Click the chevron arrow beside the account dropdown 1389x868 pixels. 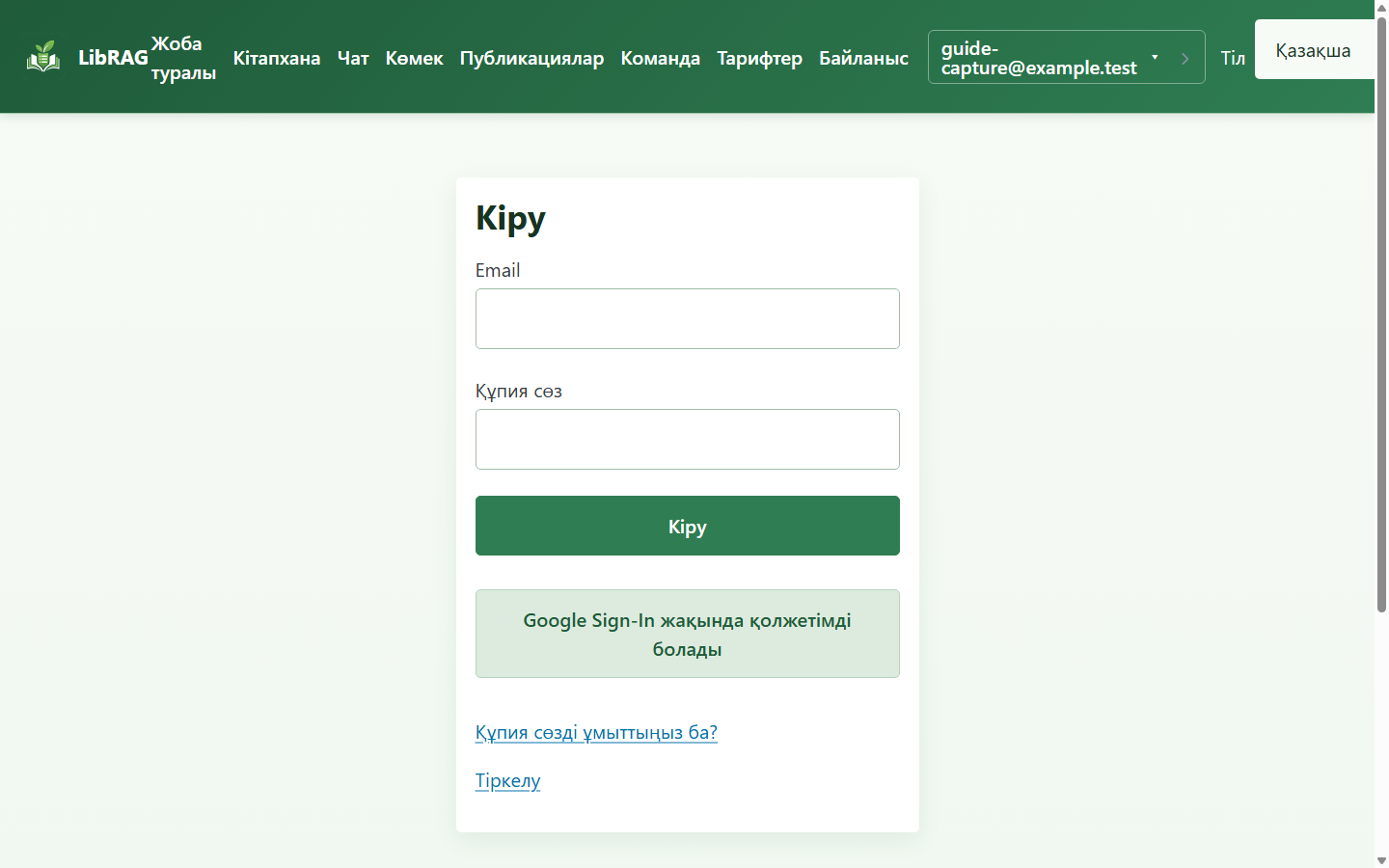[1185, 58]
